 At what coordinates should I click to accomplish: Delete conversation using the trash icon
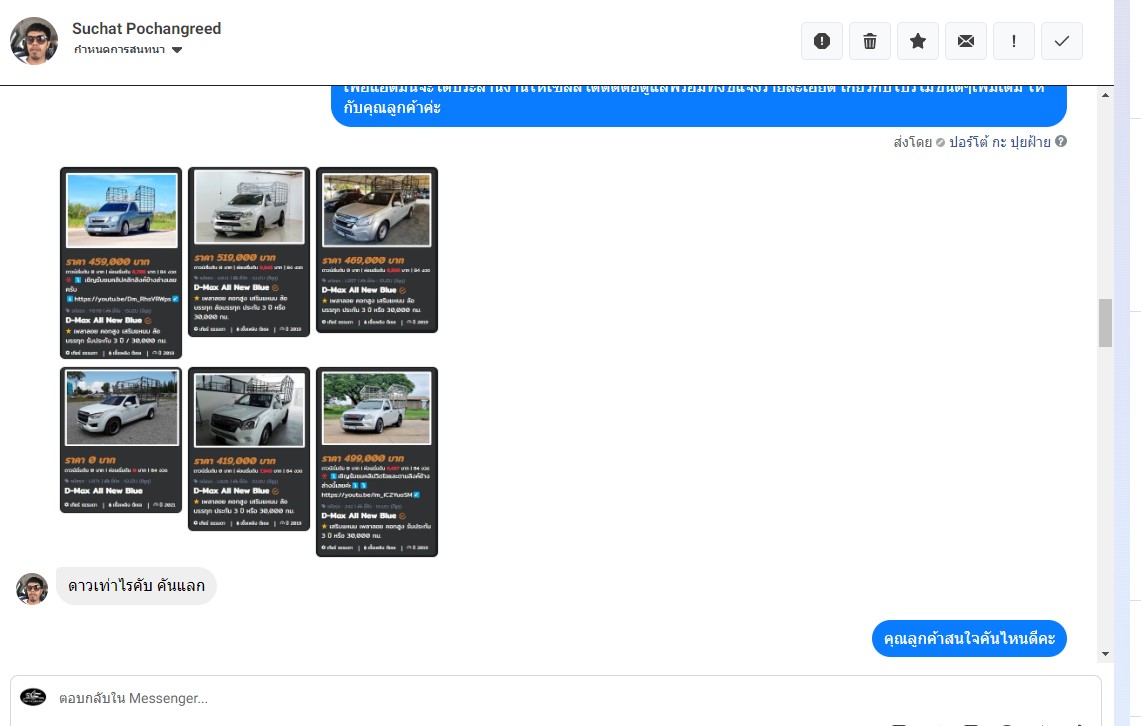870,41
